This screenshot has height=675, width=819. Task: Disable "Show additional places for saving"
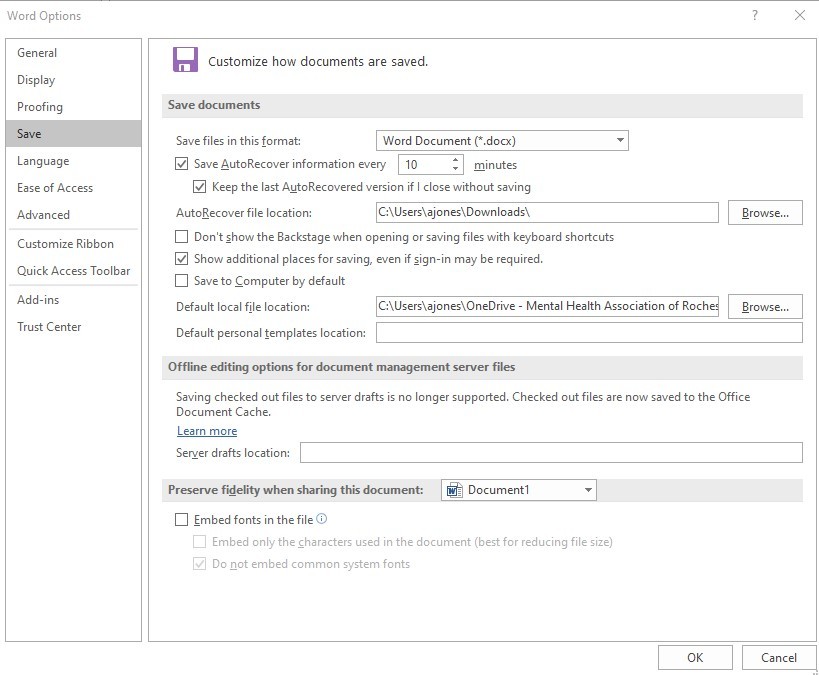click(x=181, y=259)
